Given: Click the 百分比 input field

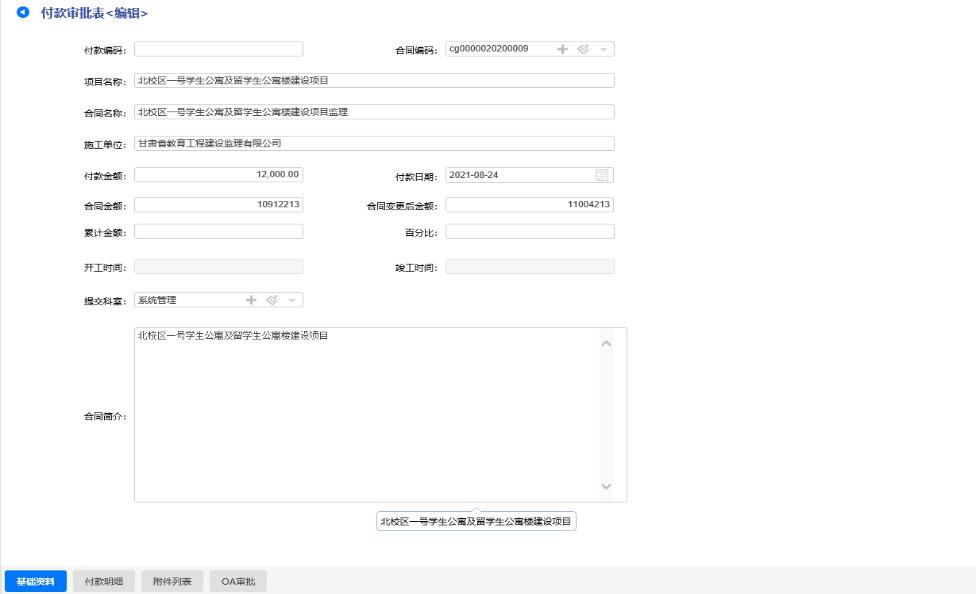Looking at the screenshot, I should pyautogui.click(x=529, y=232).
